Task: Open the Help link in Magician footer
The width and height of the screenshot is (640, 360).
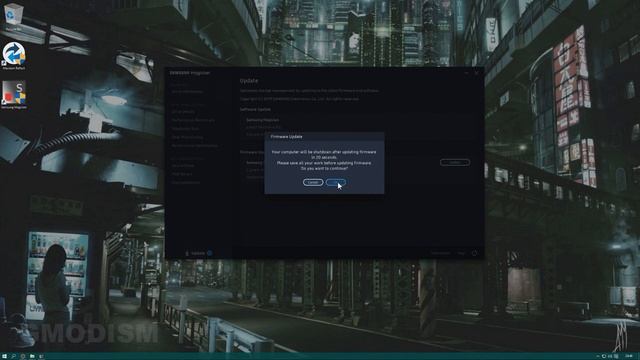Action: [461, 253]
